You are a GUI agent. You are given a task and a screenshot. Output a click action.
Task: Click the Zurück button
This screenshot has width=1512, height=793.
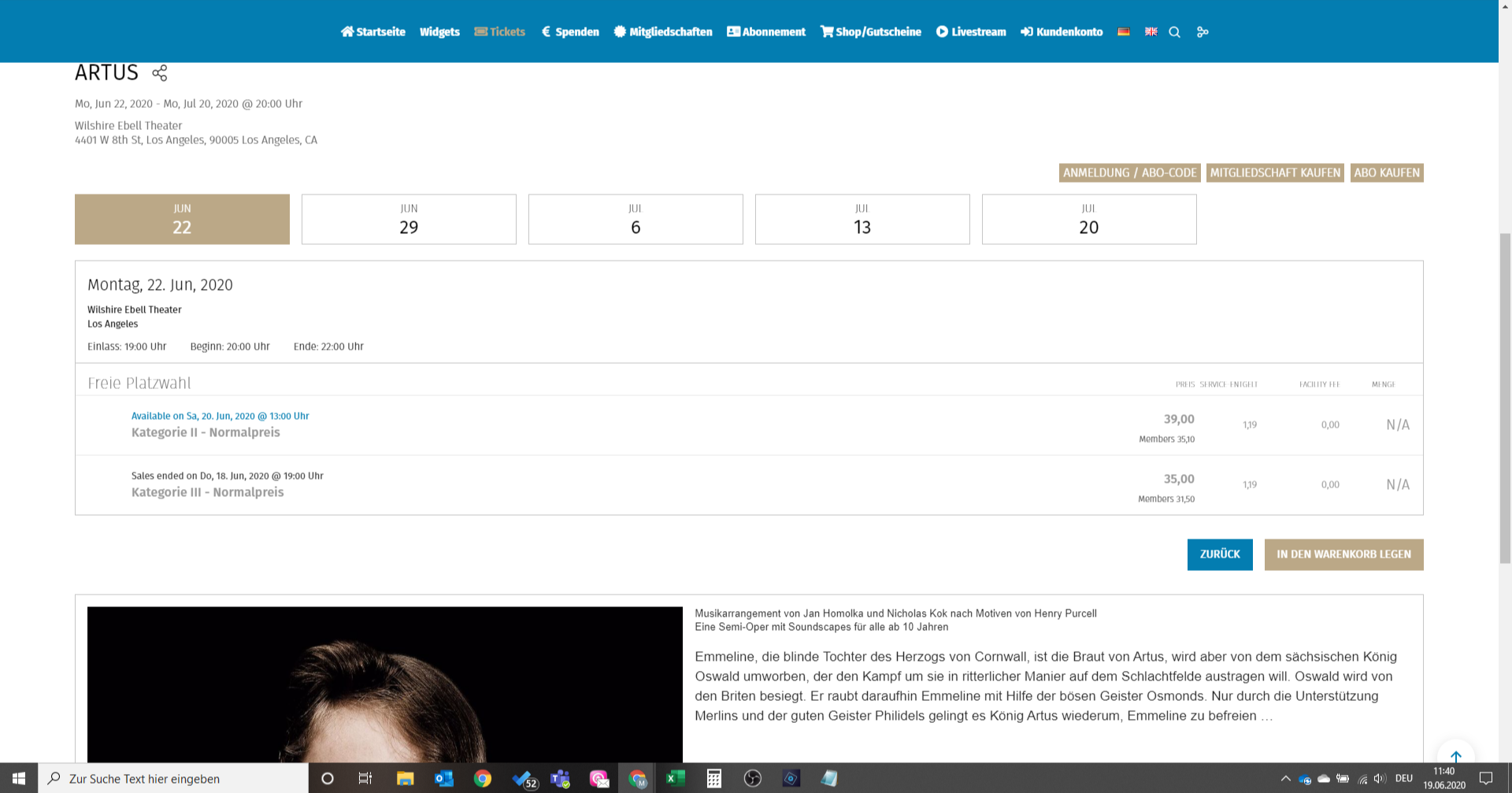(1219, 554)
